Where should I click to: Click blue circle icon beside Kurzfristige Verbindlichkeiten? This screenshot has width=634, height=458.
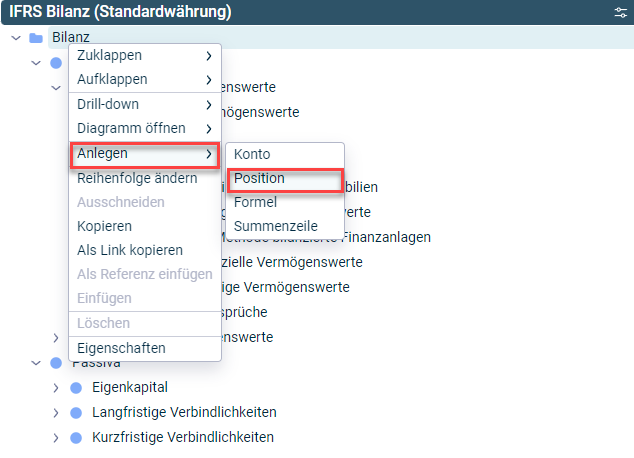76,438
